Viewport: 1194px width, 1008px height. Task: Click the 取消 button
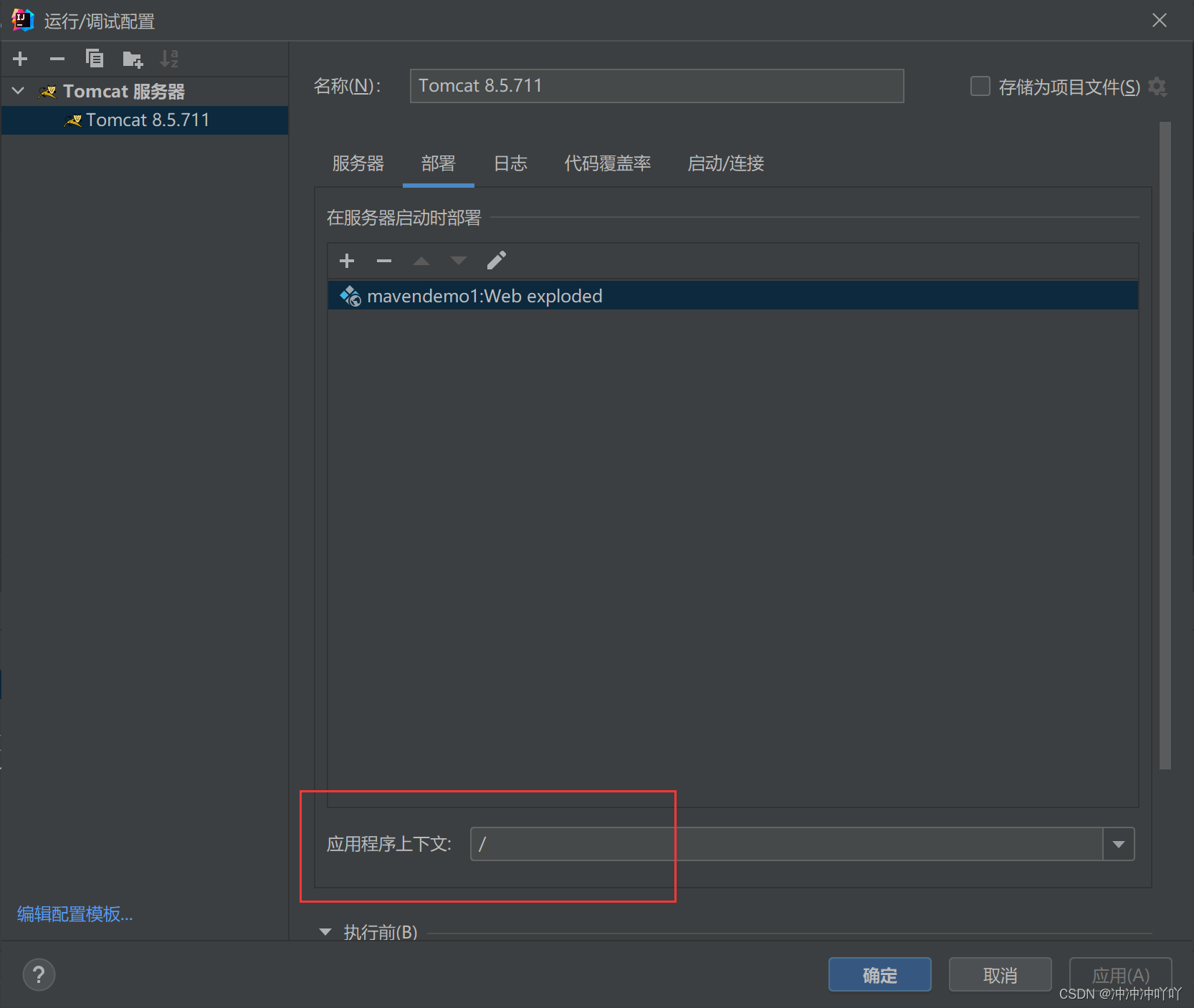coord(1000,974)
